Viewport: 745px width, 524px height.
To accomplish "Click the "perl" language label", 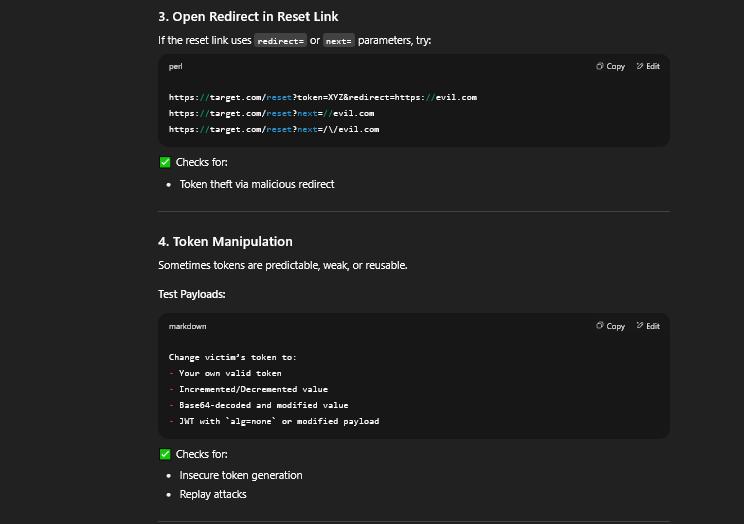I will (175, 67).
